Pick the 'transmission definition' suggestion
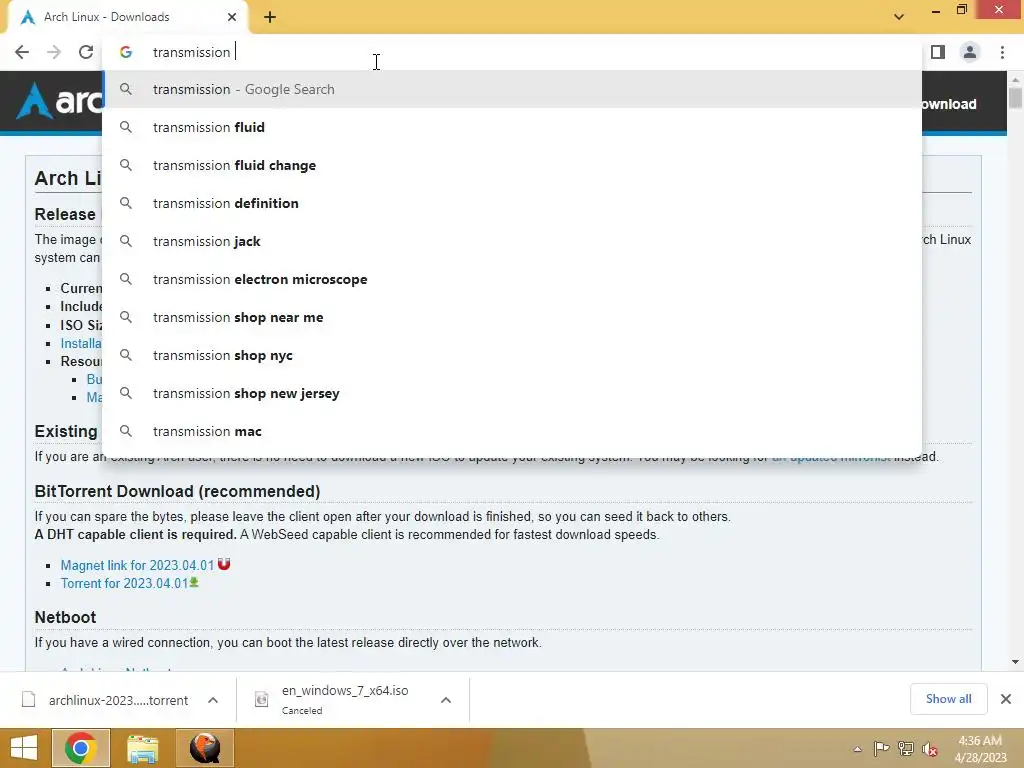The height and width of the screenshot is (768, 1024). (512, 203)
